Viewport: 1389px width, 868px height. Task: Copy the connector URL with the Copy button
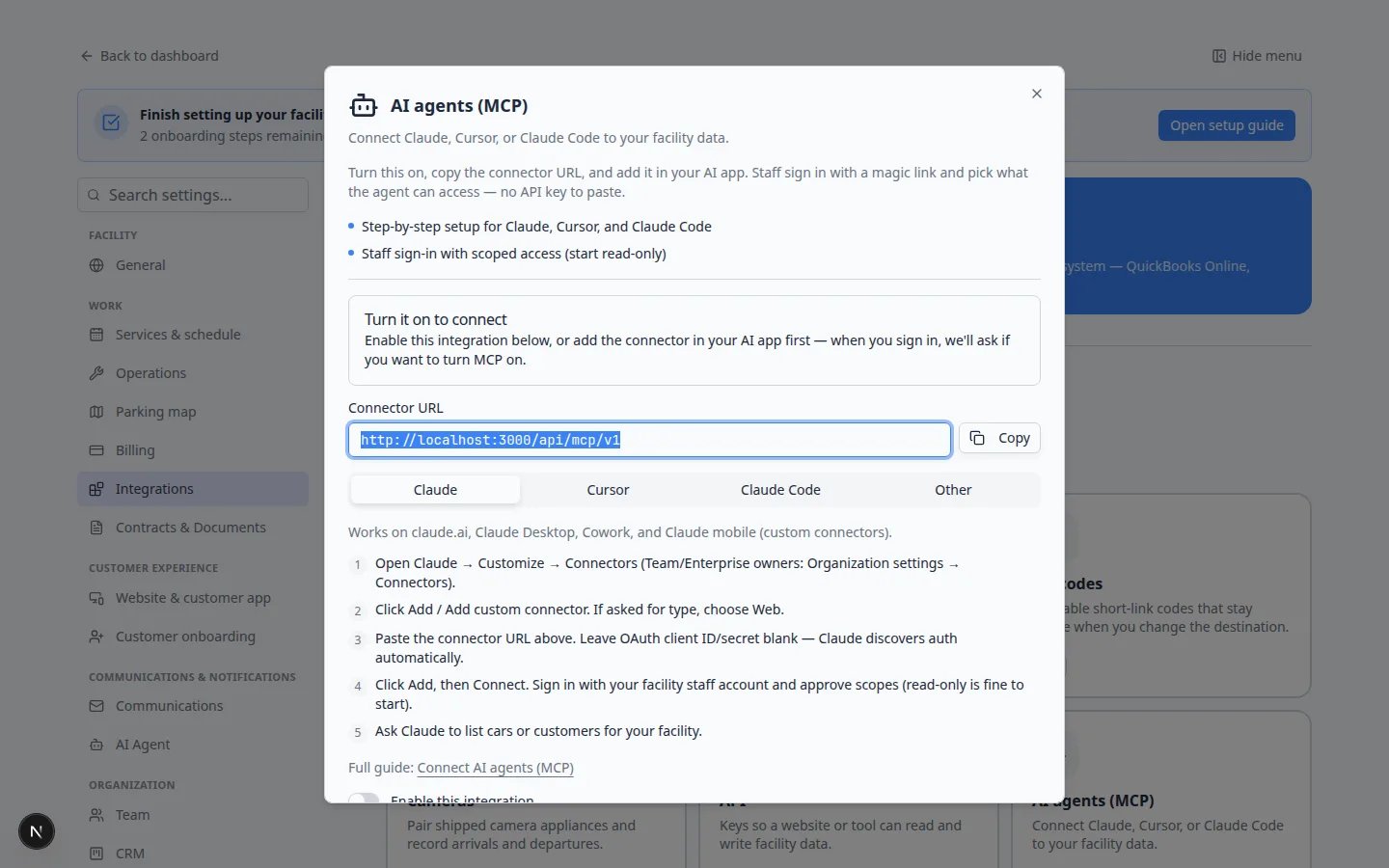click(x=999, y=438)
